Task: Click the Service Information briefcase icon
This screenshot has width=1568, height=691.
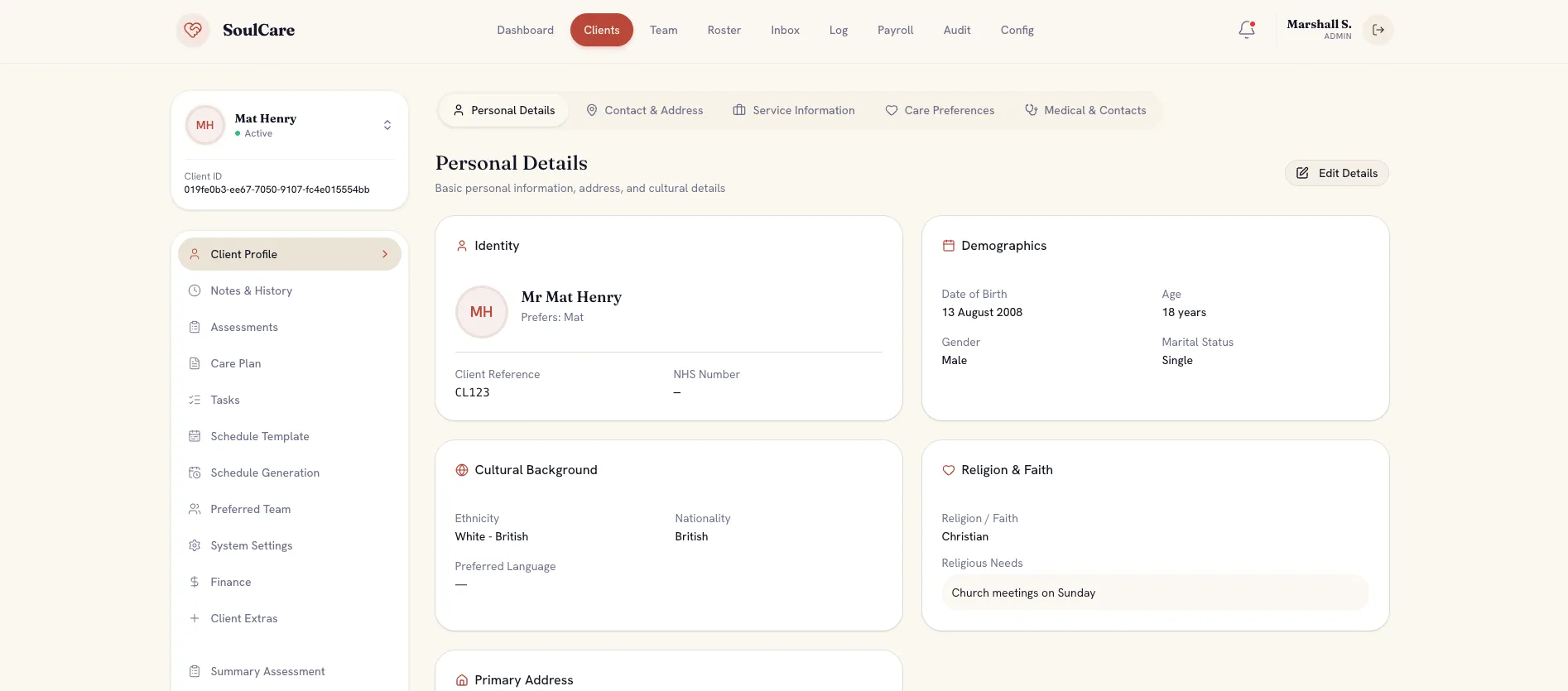Action: (x=739, y=110)
